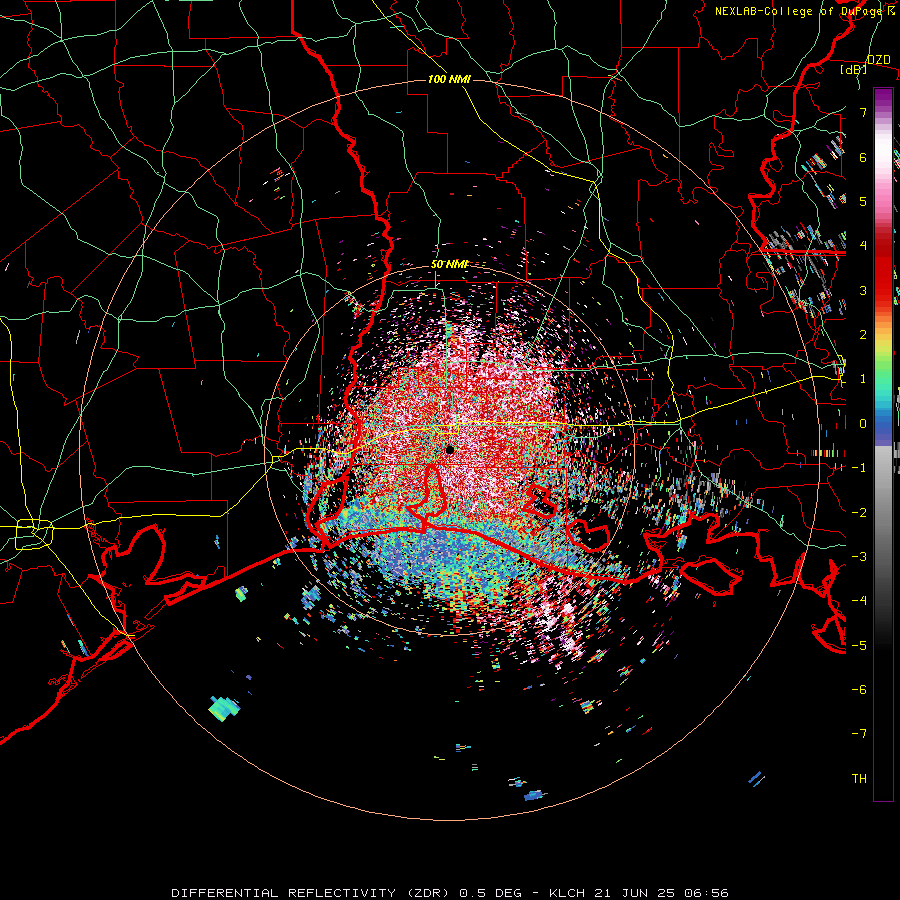Click the 6 value on the color scale
Viewport: 900px width, 900px height.
[x=863, y=157]
